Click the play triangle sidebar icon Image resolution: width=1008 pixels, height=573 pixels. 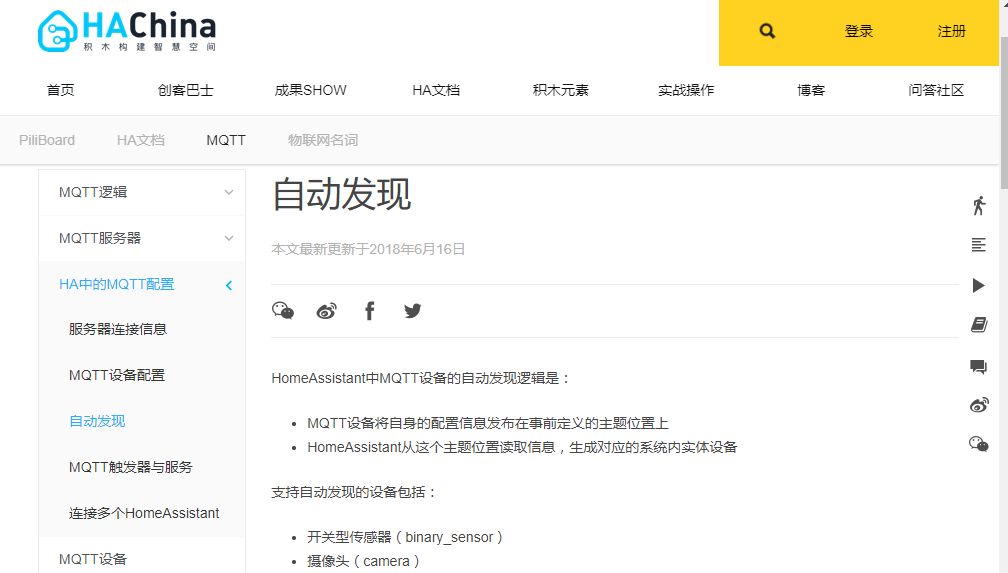[978, 286]
